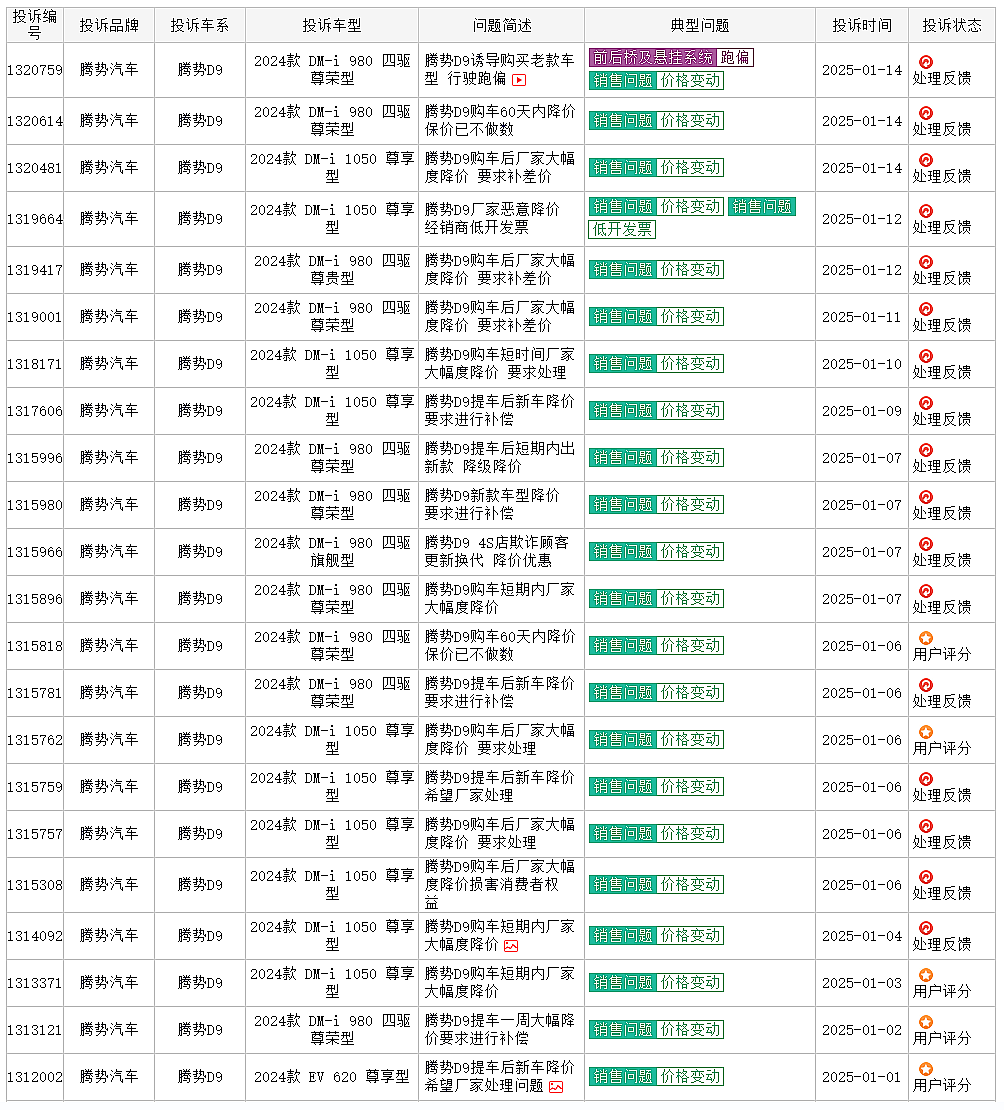
Task: Click the date 2025-01-11
Action: 861,317
